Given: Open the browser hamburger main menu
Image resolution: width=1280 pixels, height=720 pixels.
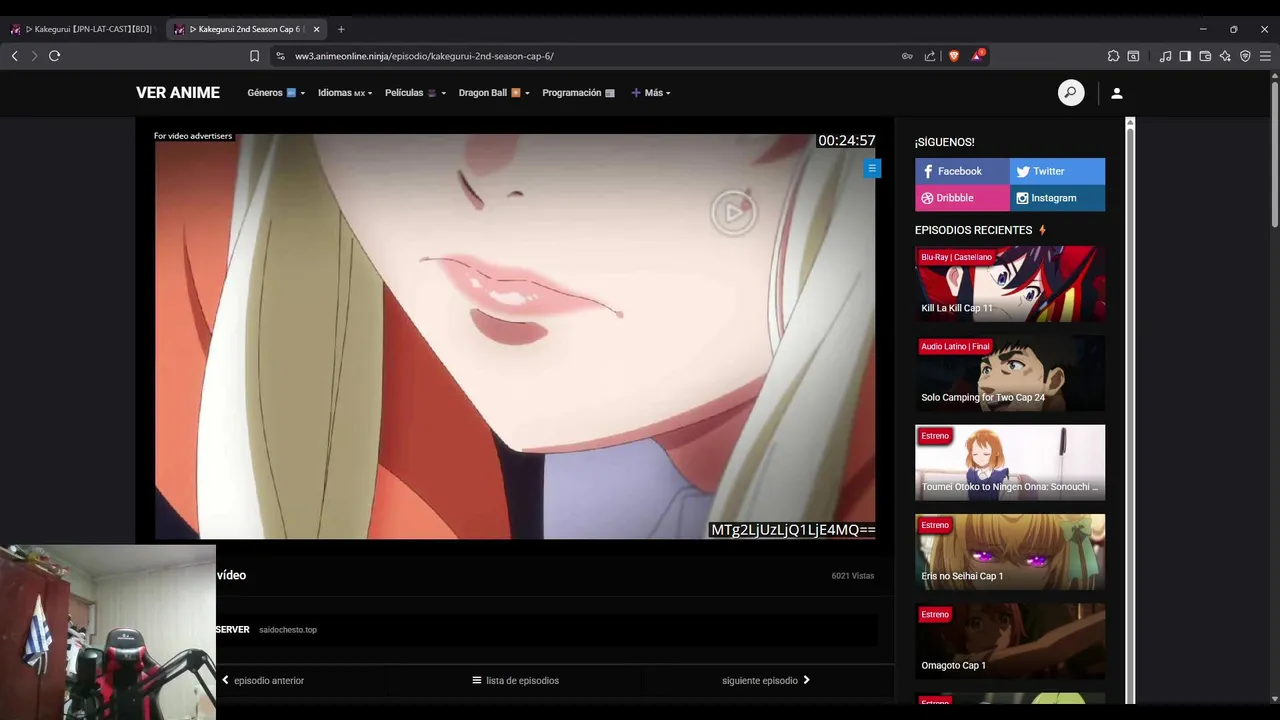Looking at the screenshot, I should click(1265, 56).
